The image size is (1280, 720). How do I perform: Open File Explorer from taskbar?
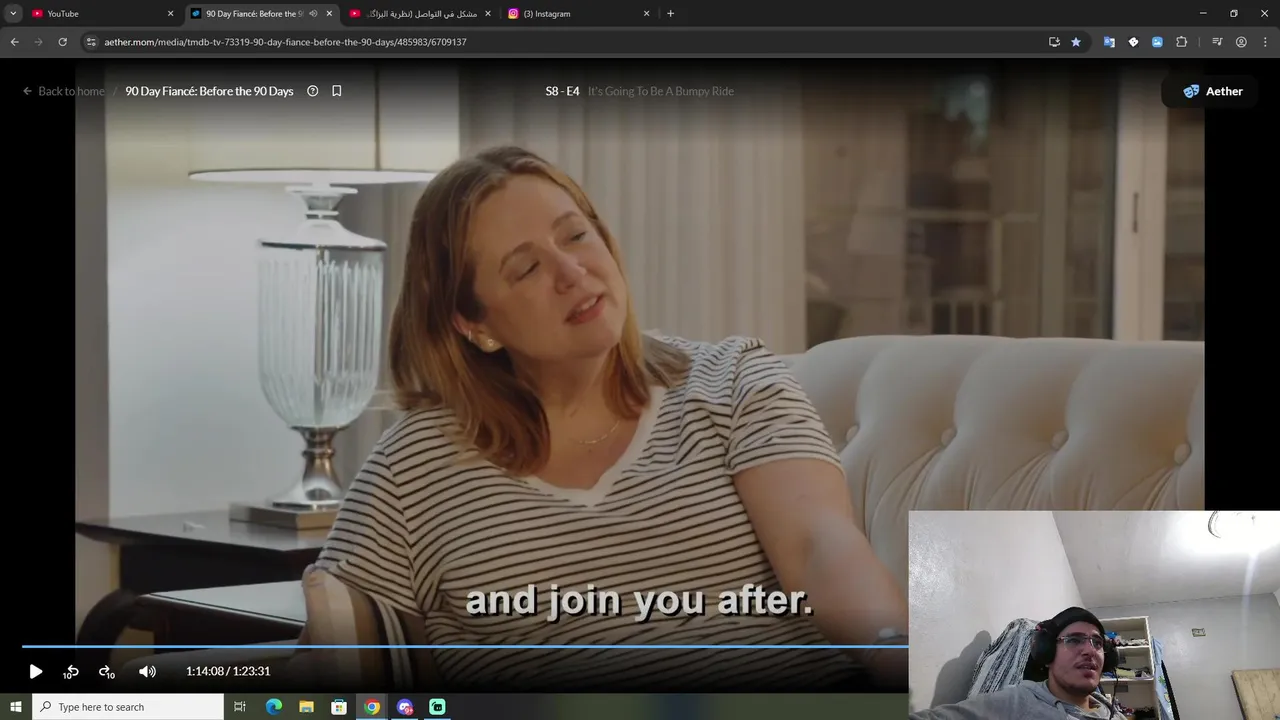coord(306,707)
